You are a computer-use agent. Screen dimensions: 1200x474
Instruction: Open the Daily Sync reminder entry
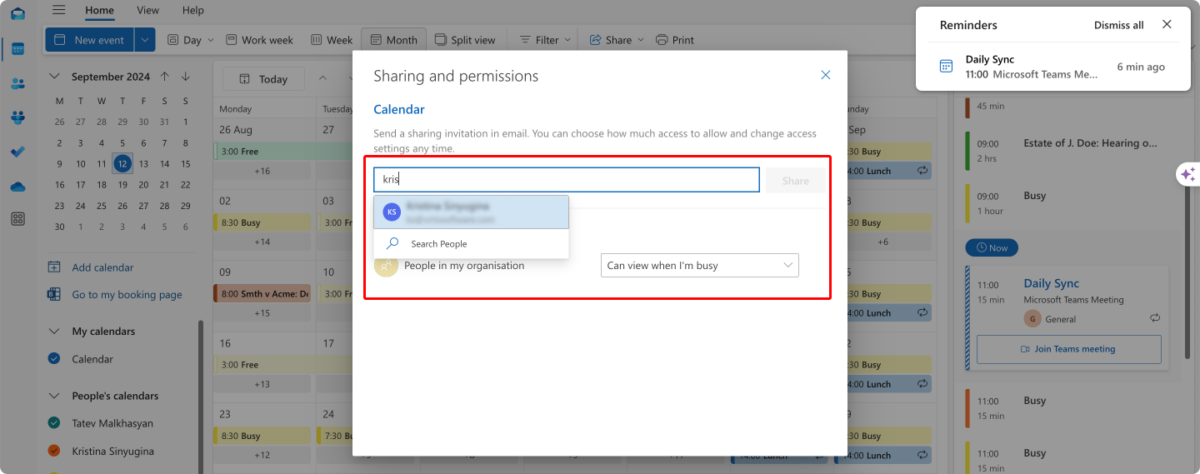coord(1052,67)
